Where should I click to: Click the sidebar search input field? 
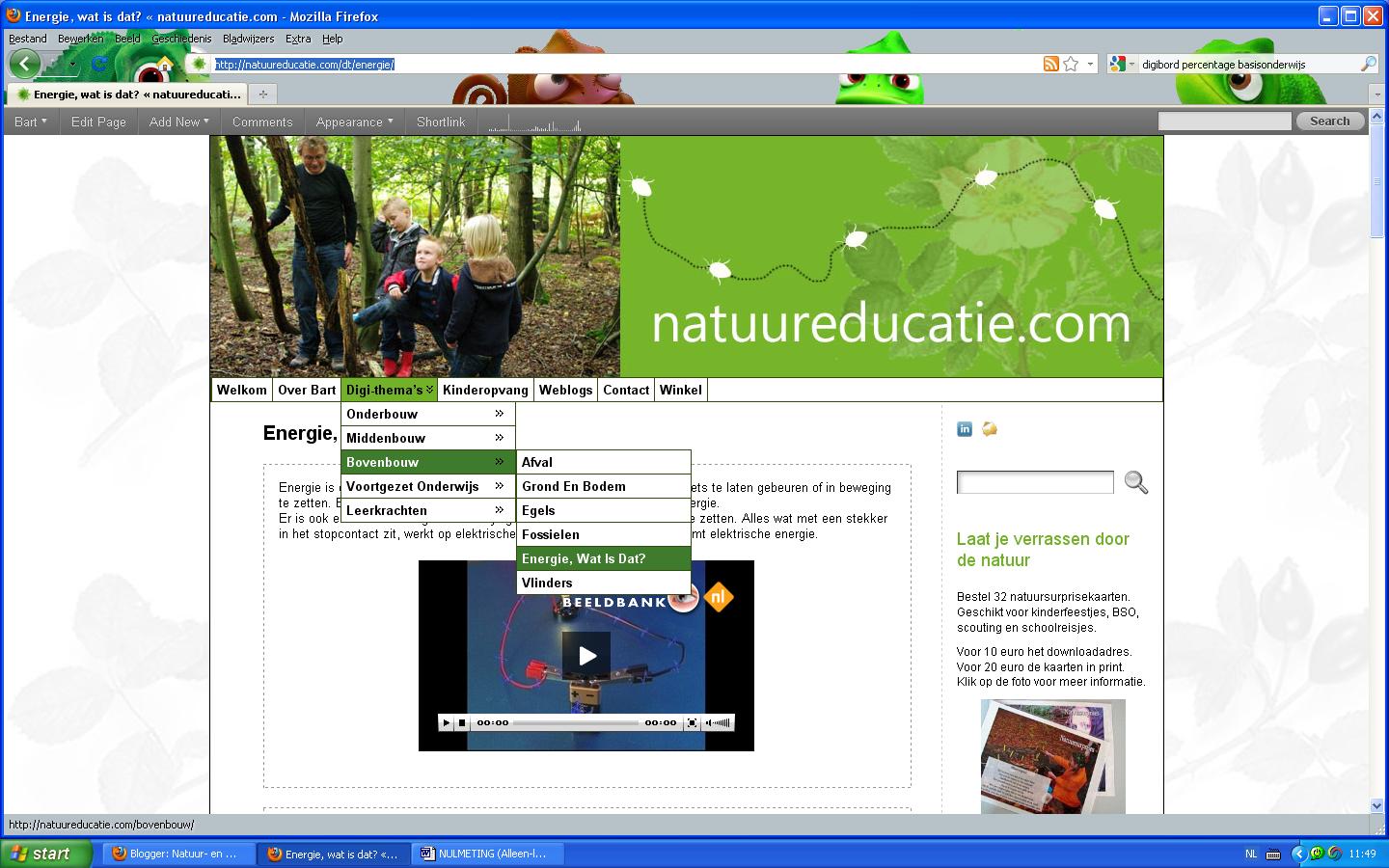1035,482
